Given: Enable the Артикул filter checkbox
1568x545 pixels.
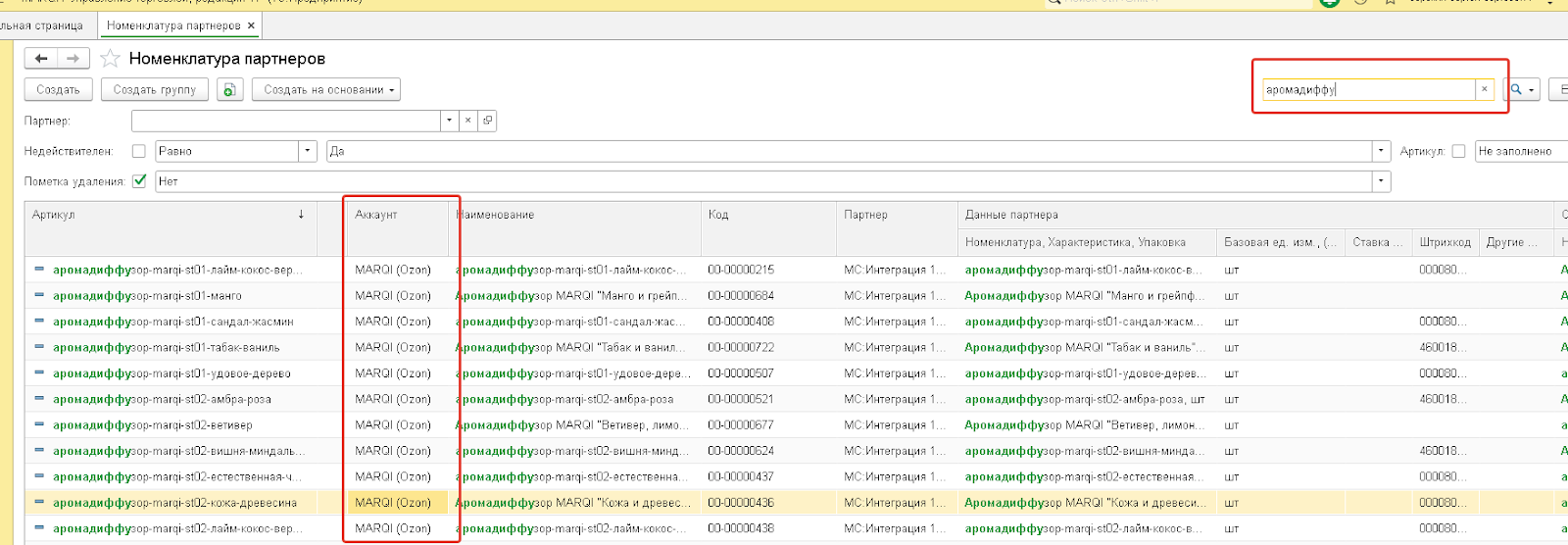Looking at the screenshot, I should coord(1458,151).
